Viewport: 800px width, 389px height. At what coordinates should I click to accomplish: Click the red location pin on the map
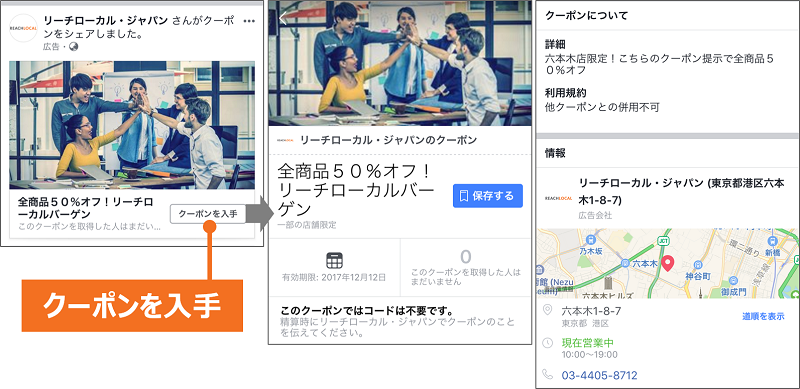pyautogui.click(x=667, y=264)
